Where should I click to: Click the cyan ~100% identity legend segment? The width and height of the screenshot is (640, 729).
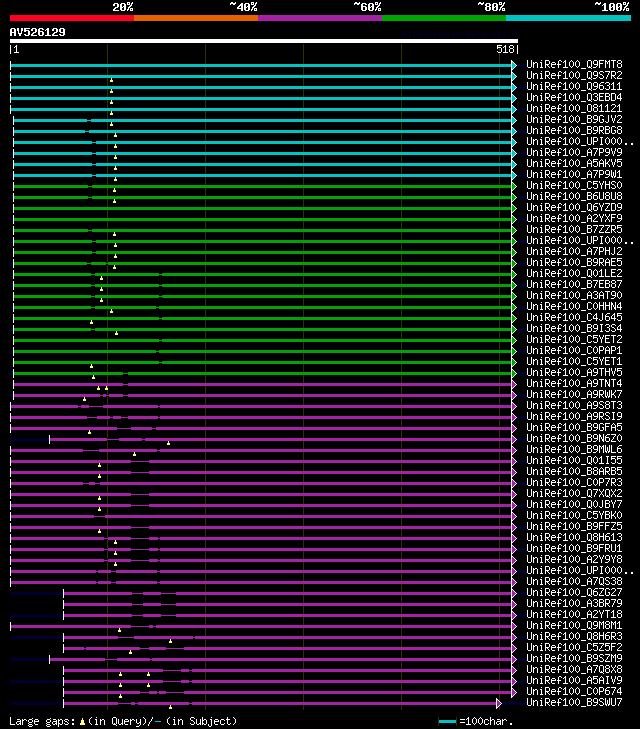[x=568, y=18]
